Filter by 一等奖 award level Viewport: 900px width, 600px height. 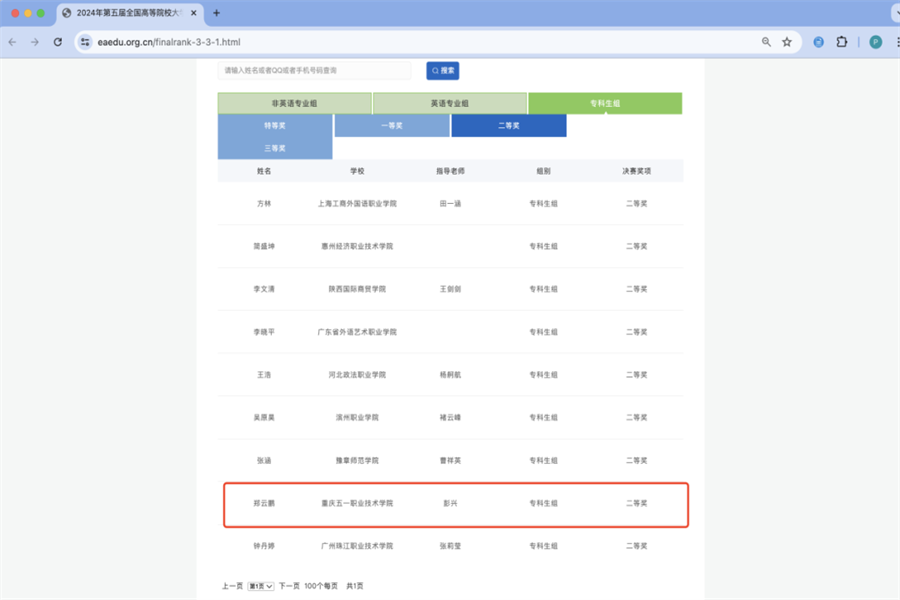pos(392,126)
